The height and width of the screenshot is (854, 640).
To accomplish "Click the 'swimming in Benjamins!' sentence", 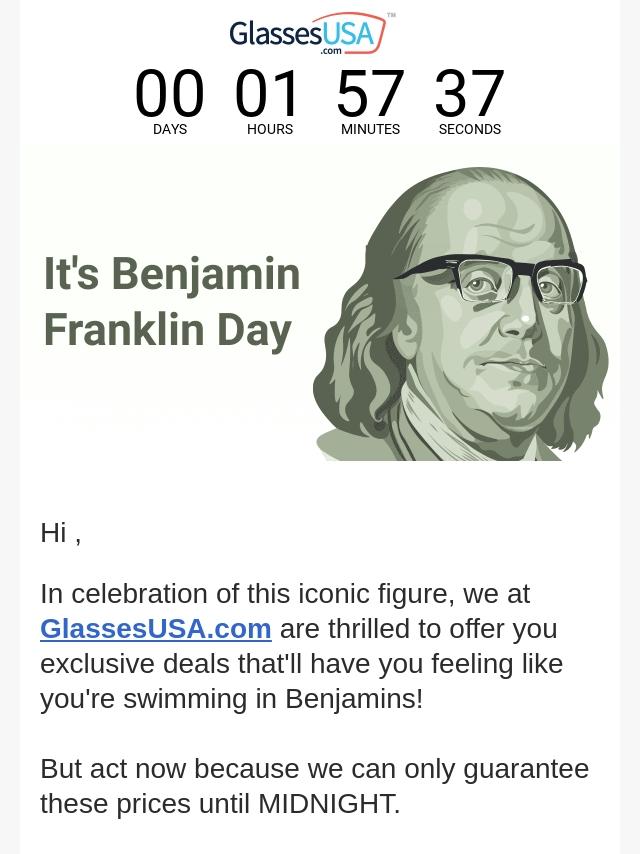I will point(273,699).
